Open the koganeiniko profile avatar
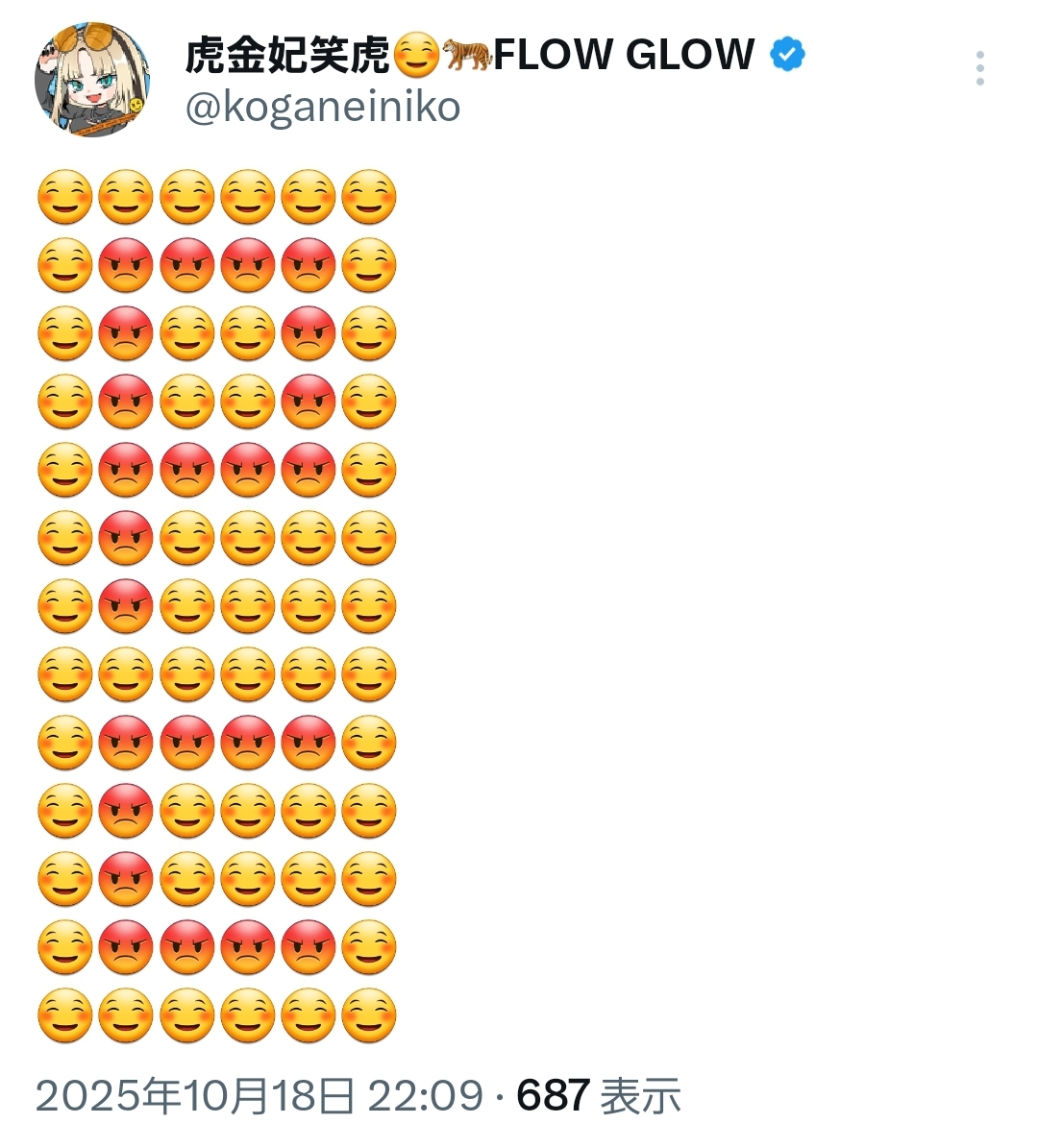Viewport: 1038px width, 1148px height. pos(92,81)
